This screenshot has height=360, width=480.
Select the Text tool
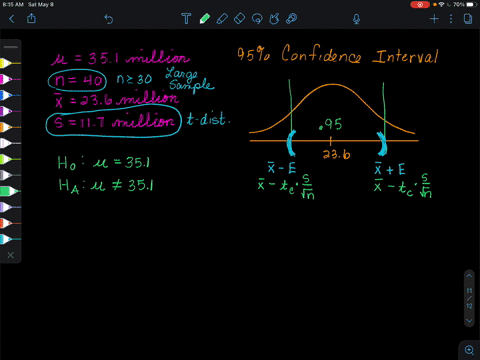click(x=186, y=19)
